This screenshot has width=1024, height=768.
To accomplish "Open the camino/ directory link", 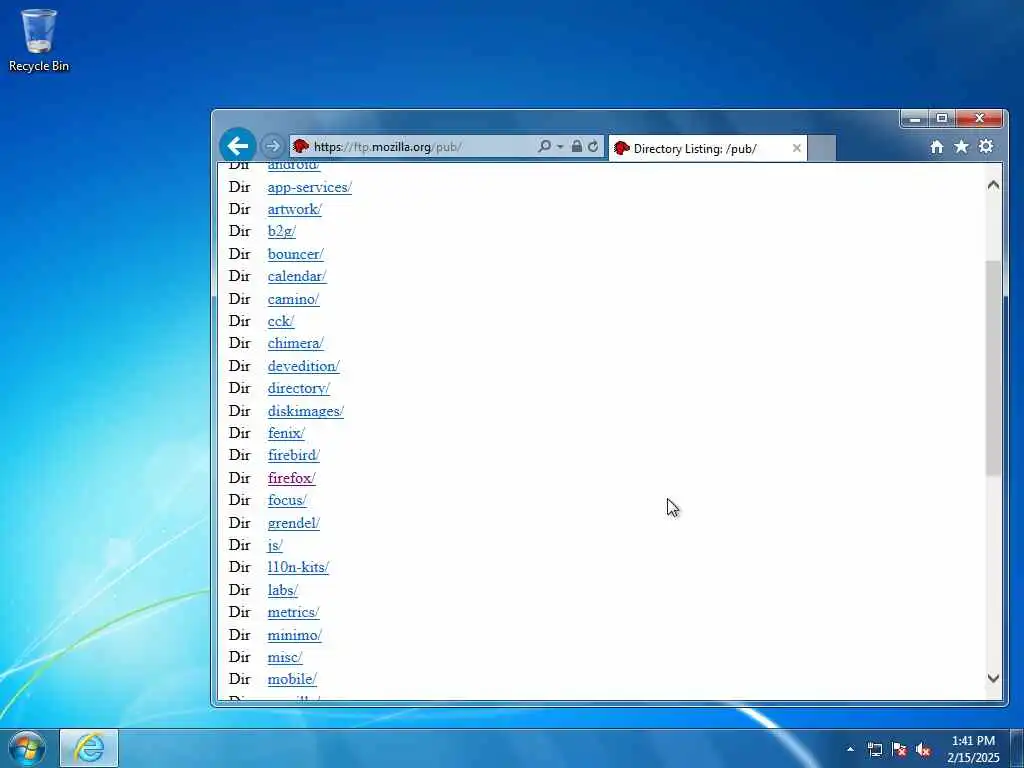I will (x=293, y=299).
